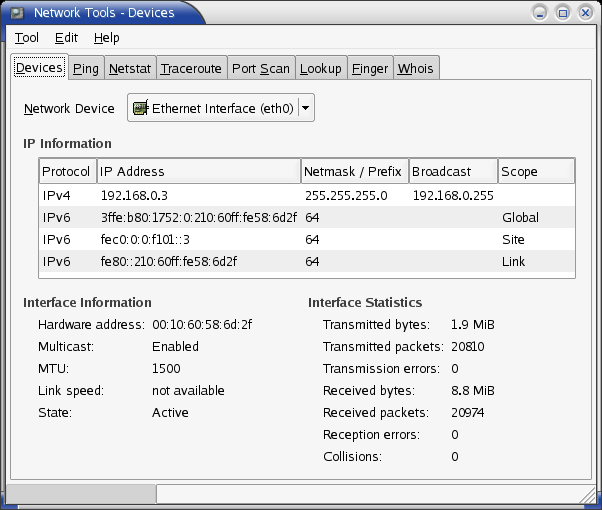Sort table by Protocol column header

[68, 171]
